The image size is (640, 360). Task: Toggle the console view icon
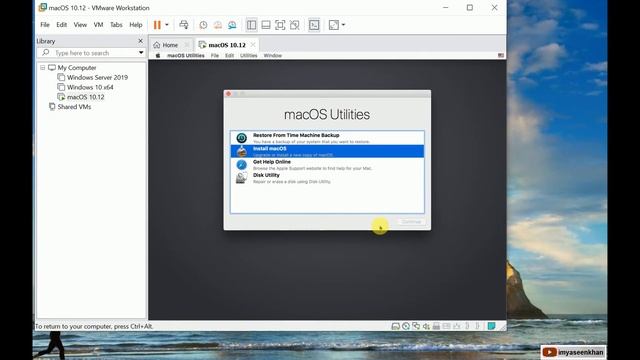pos(314,25)
